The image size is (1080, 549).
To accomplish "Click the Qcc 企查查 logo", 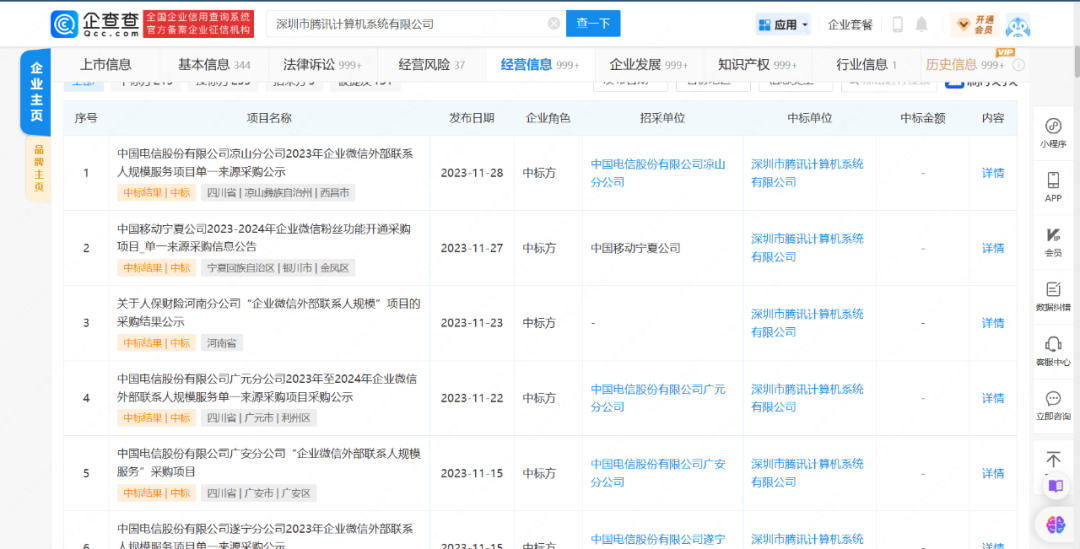I will tap(95, 24).
